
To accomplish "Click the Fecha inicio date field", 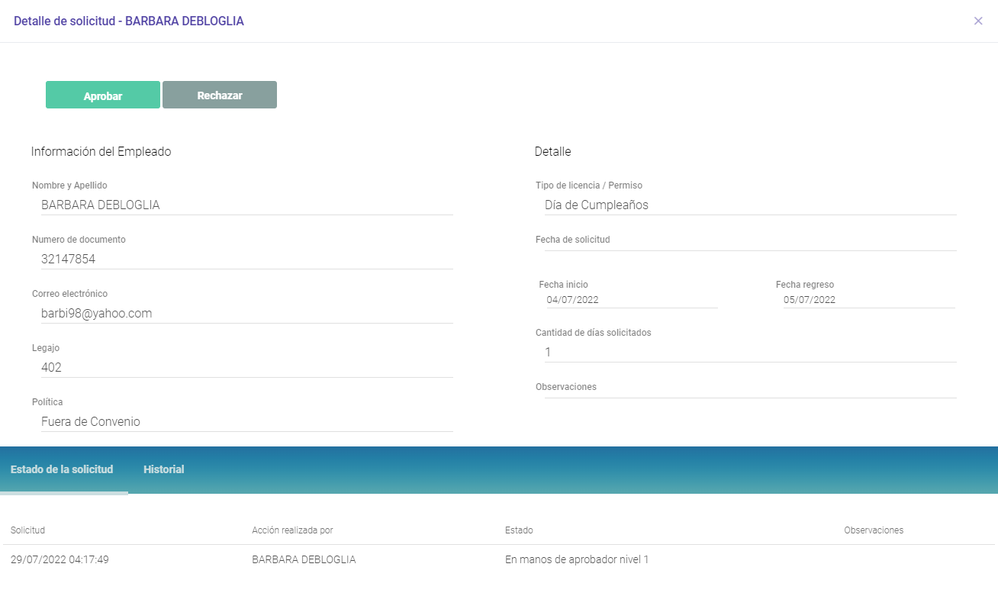I will click(x=631, y=300).
